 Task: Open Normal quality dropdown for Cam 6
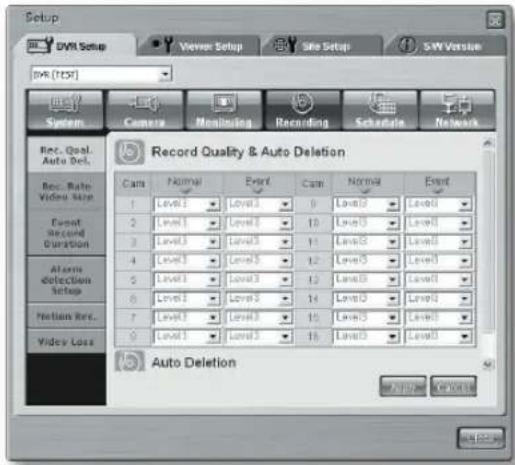coord(186,299)
